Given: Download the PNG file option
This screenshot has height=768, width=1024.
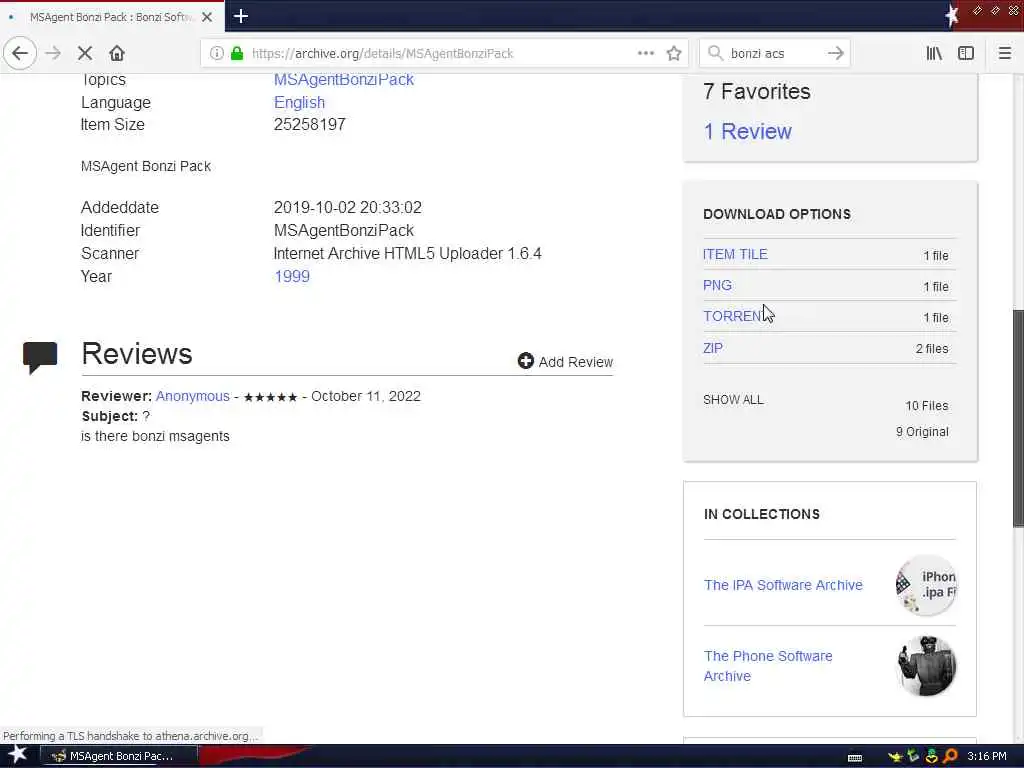Looking at the screenshot, I should [717, 285].
